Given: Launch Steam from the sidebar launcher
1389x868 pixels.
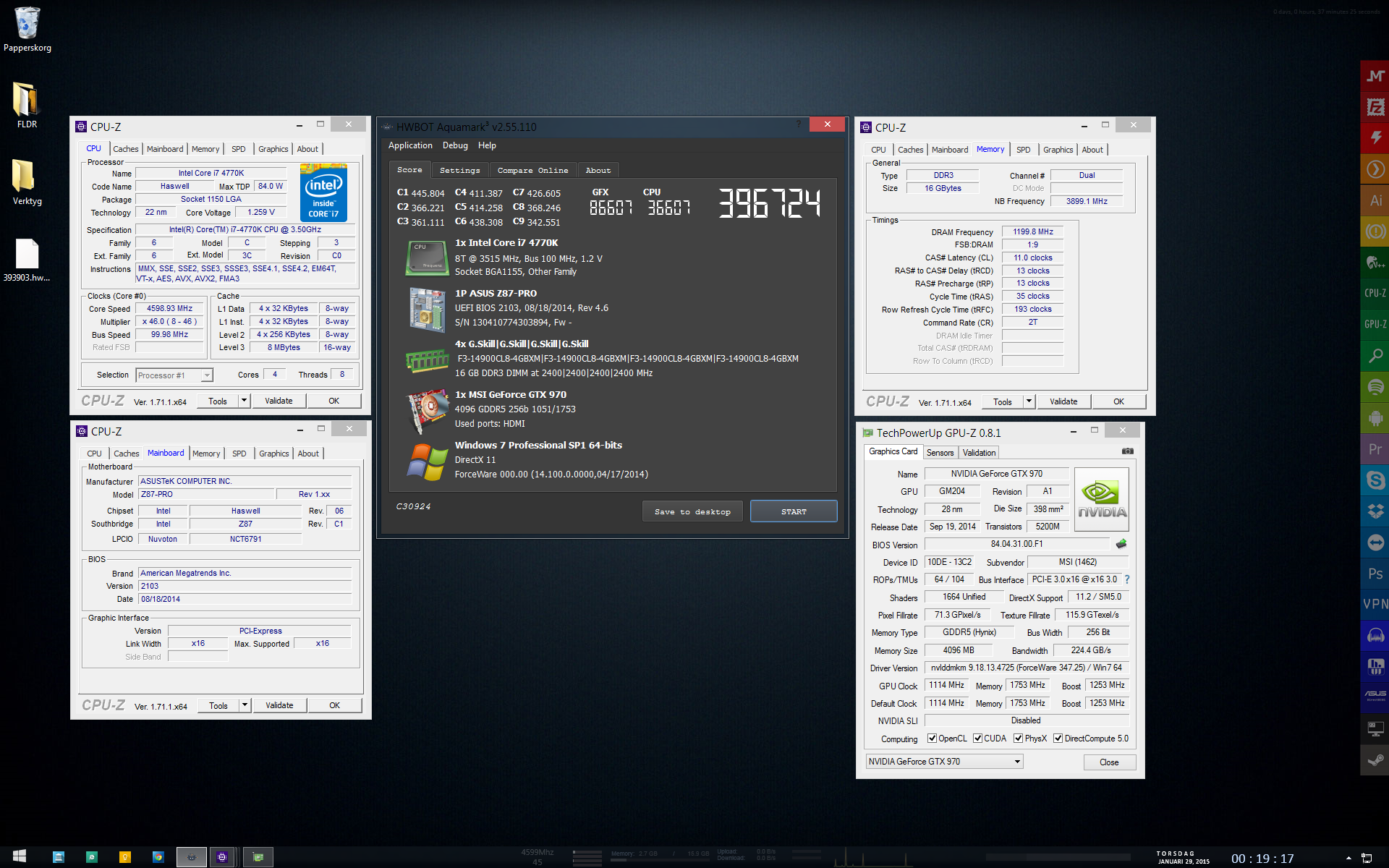Looking at the screenshot, I should 1375,759.
